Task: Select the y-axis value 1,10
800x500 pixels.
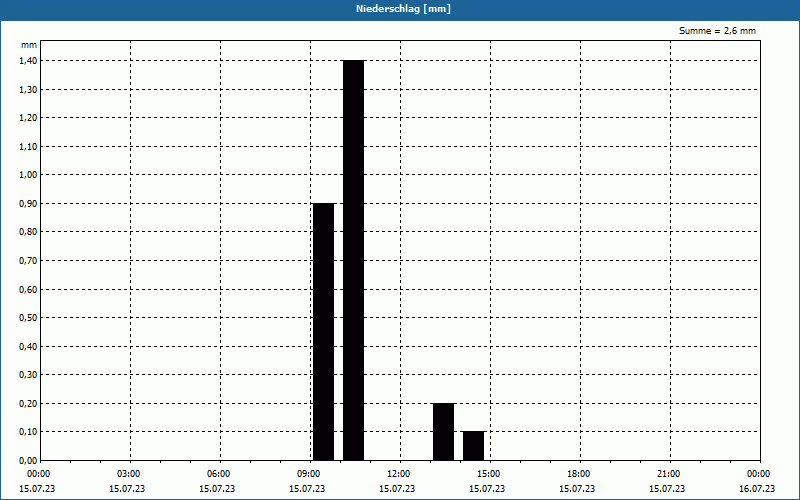Action: tap(28, 146)
